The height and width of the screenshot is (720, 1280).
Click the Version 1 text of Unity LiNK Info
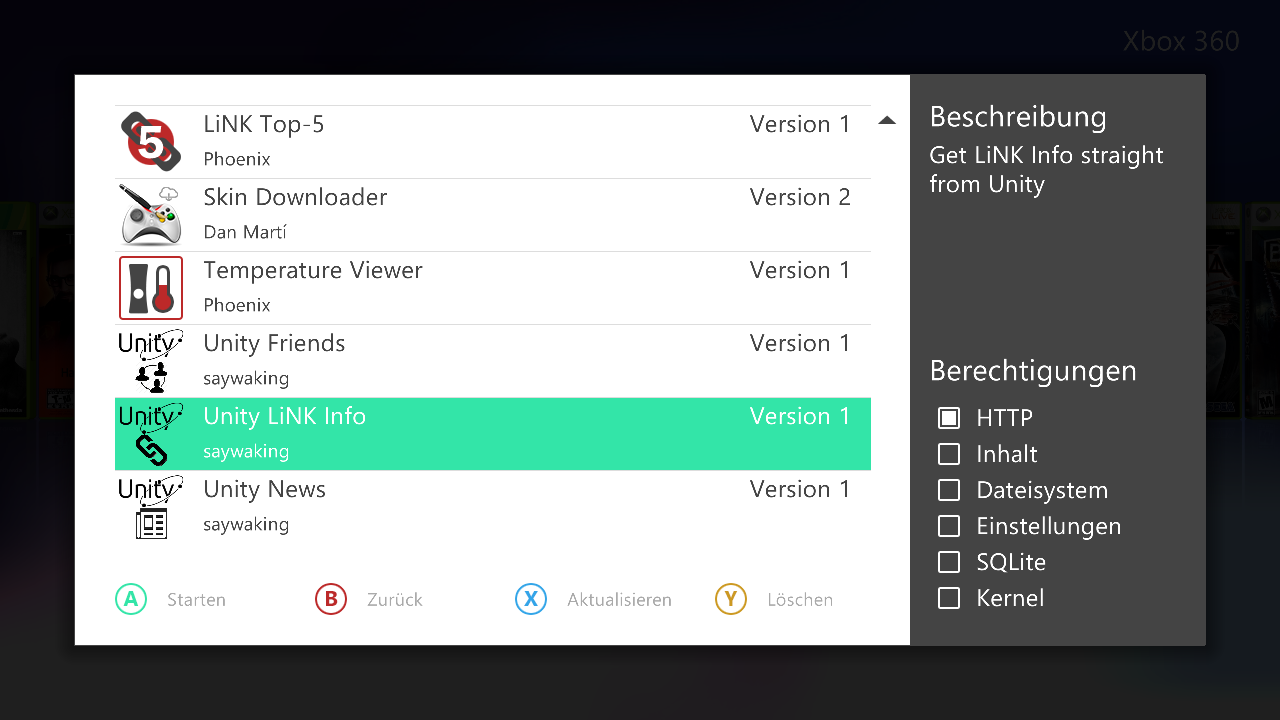click(x=800, y=416)
